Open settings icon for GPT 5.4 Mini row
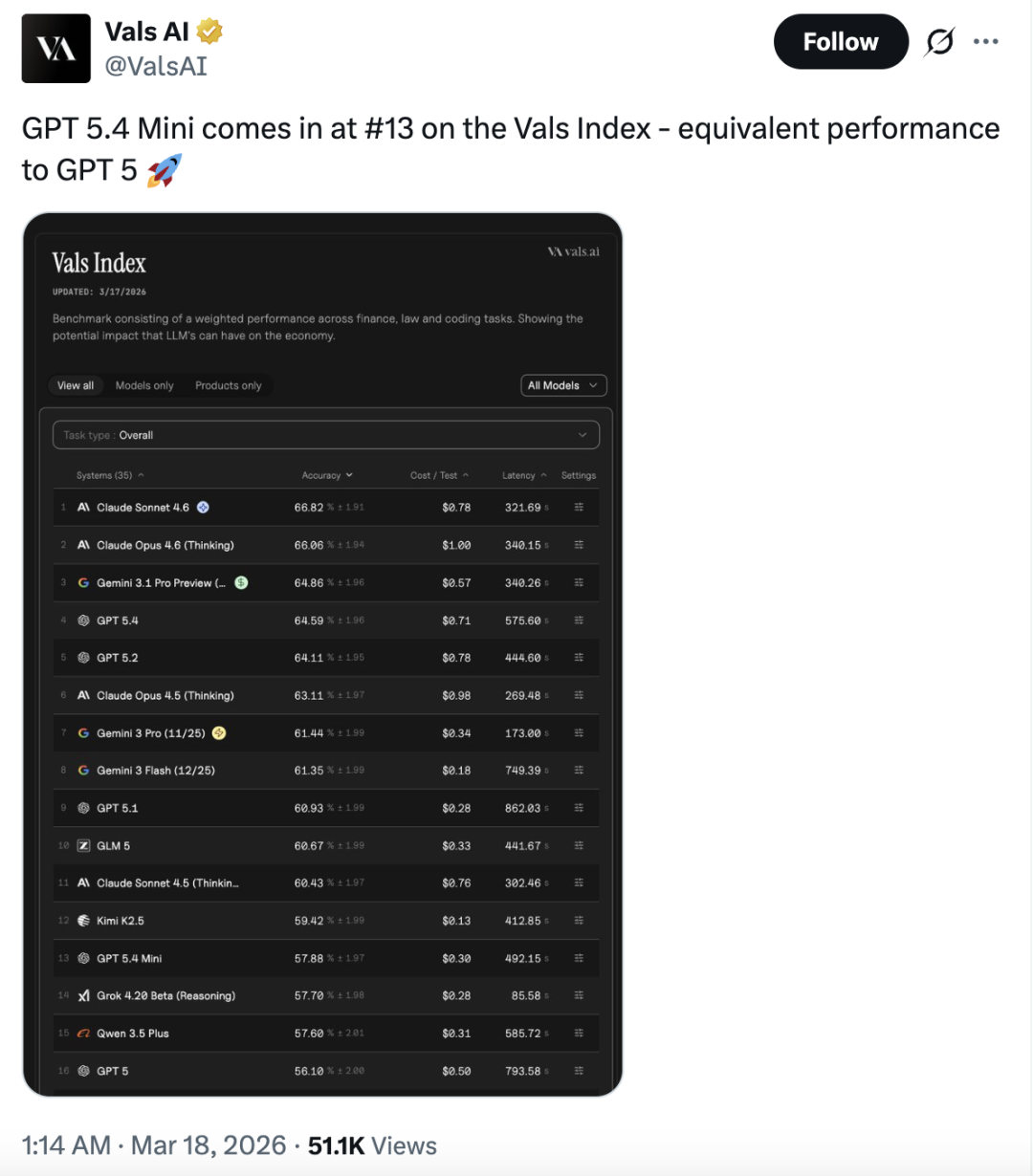The width and height of the screenshot is (1033, 1176). coord(579,958)
